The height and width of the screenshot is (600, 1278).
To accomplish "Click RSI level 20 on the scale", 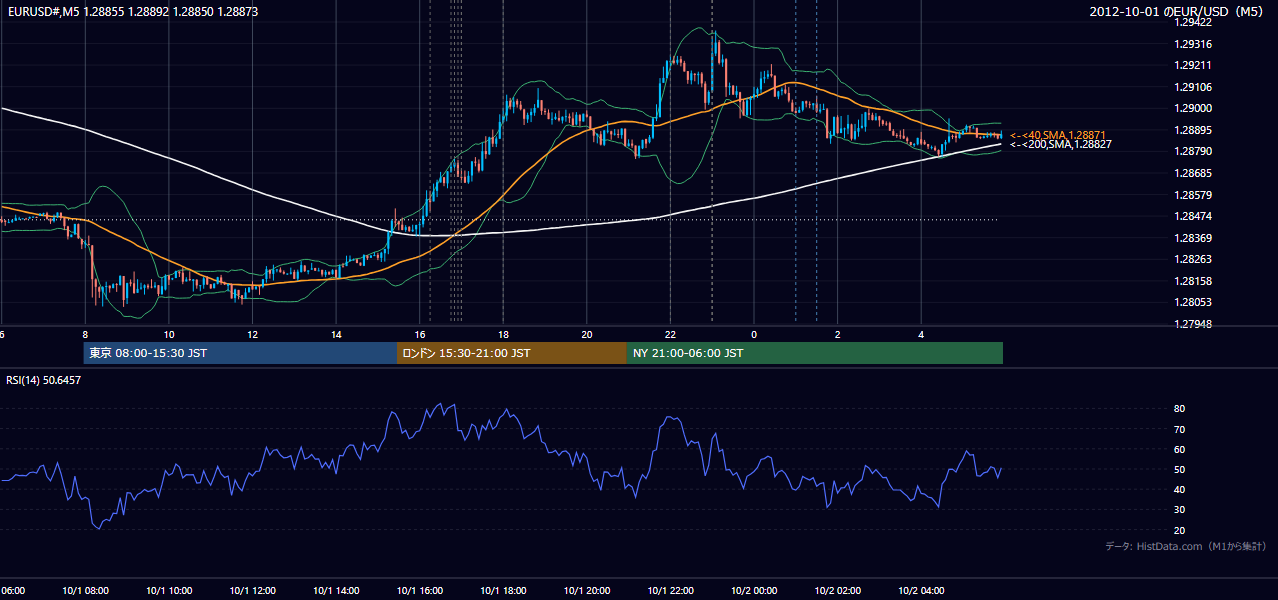I will coord(1180,530).
